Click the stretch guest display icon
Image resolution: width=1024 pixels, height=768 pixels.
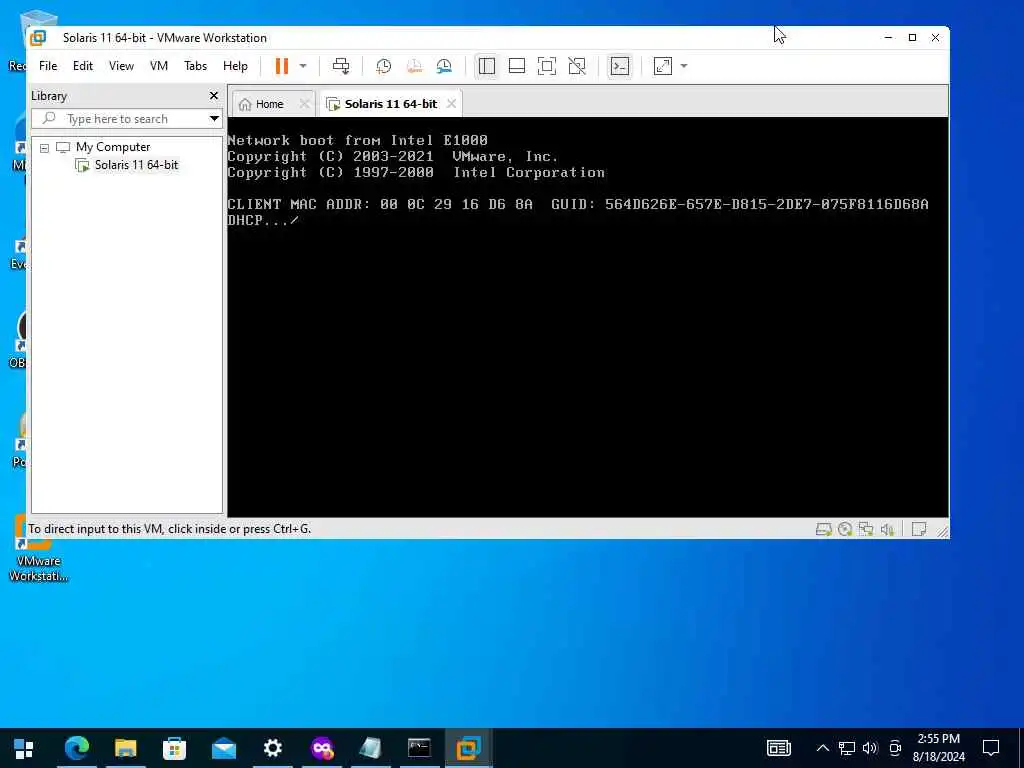click(663, 66)
